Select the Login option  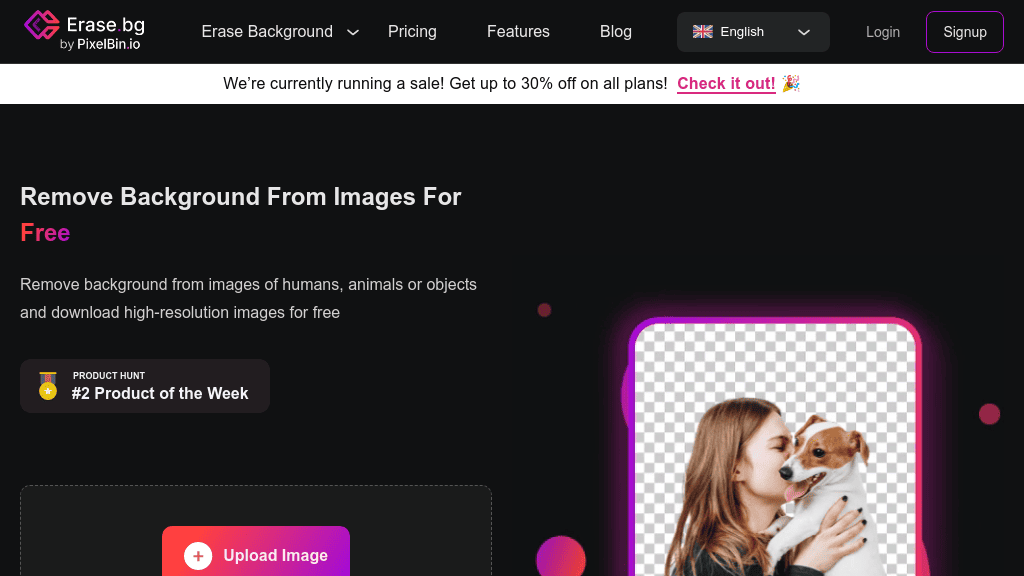[883, 31]
